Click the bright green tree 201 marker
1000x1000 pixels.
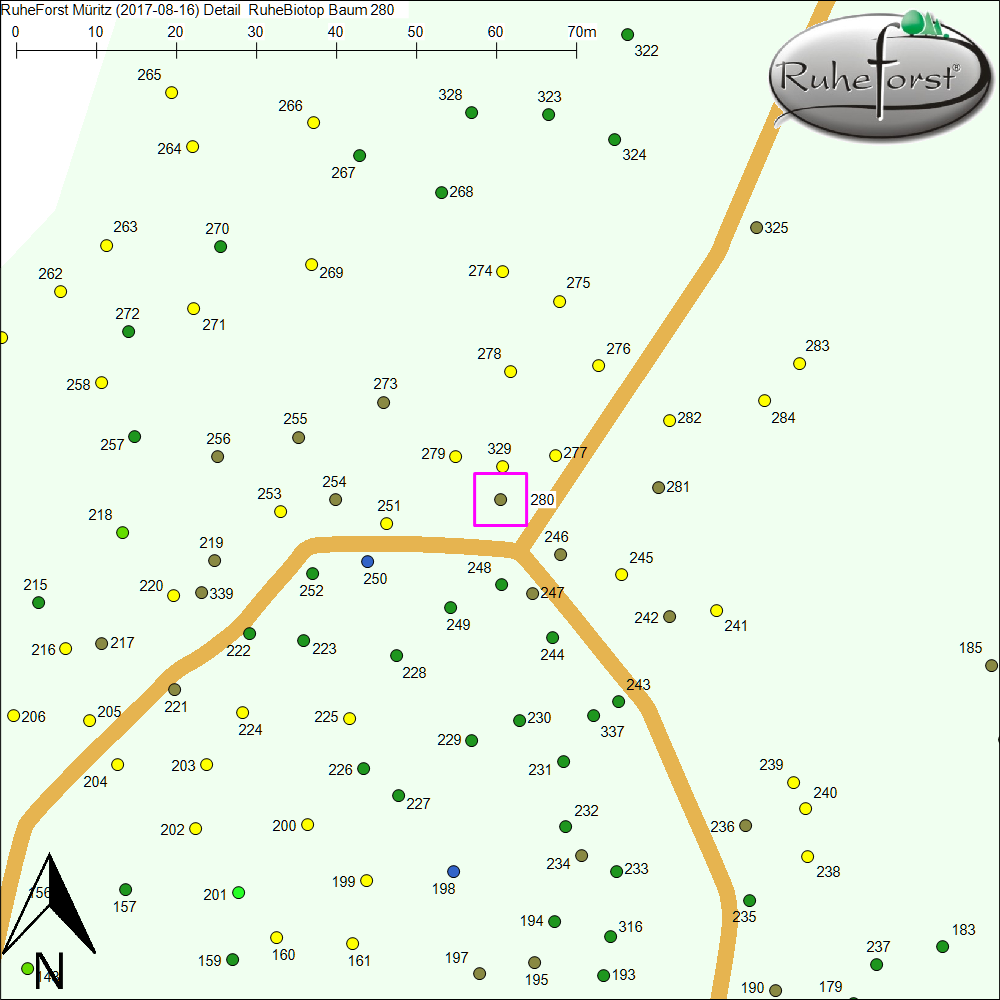(238, 892)
